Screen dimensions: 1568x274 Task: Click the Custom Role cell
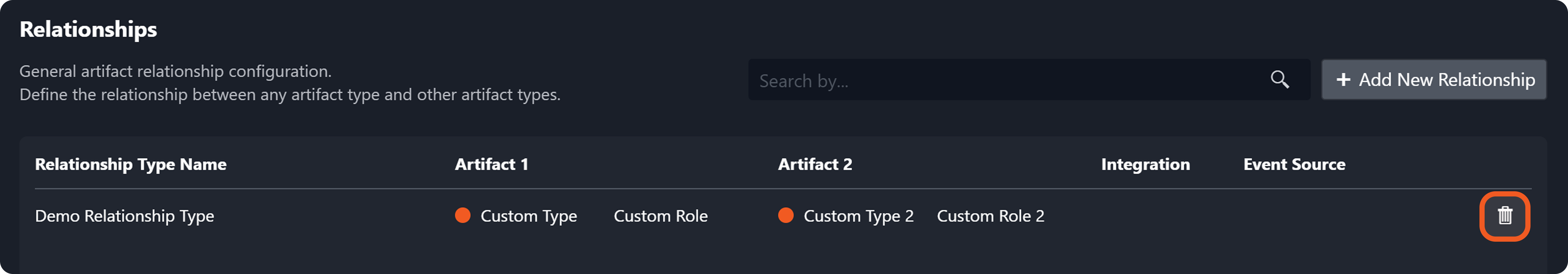(x=661, y=216)
